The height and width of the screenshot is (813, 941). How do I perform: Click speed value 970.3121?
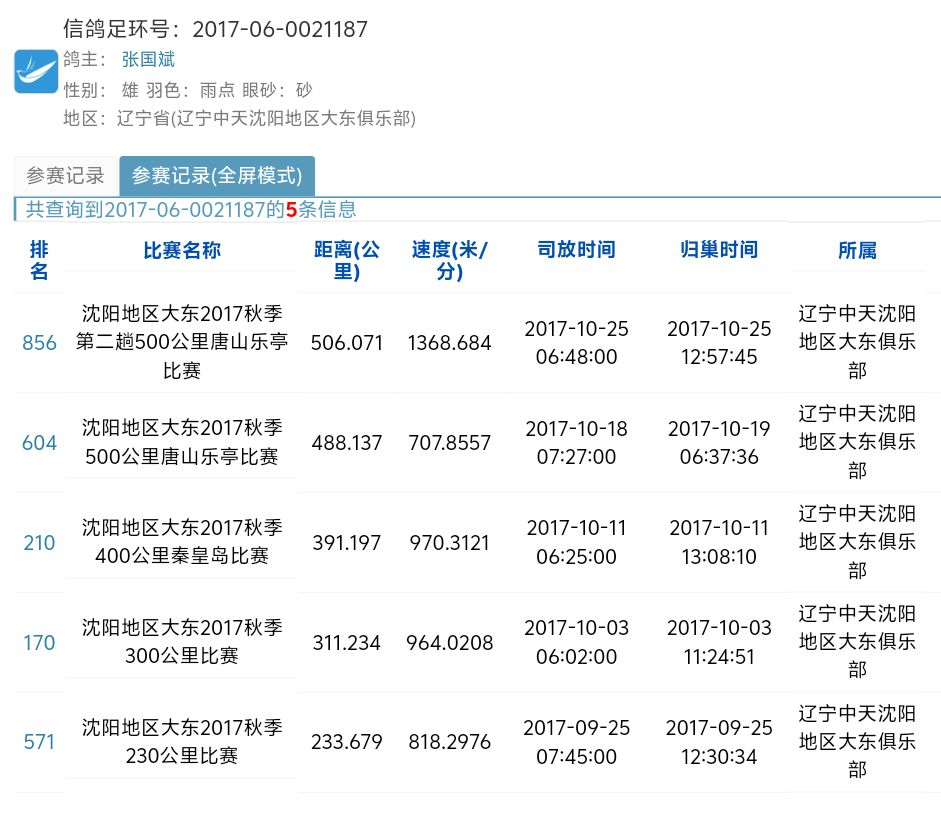pos(449,543)
